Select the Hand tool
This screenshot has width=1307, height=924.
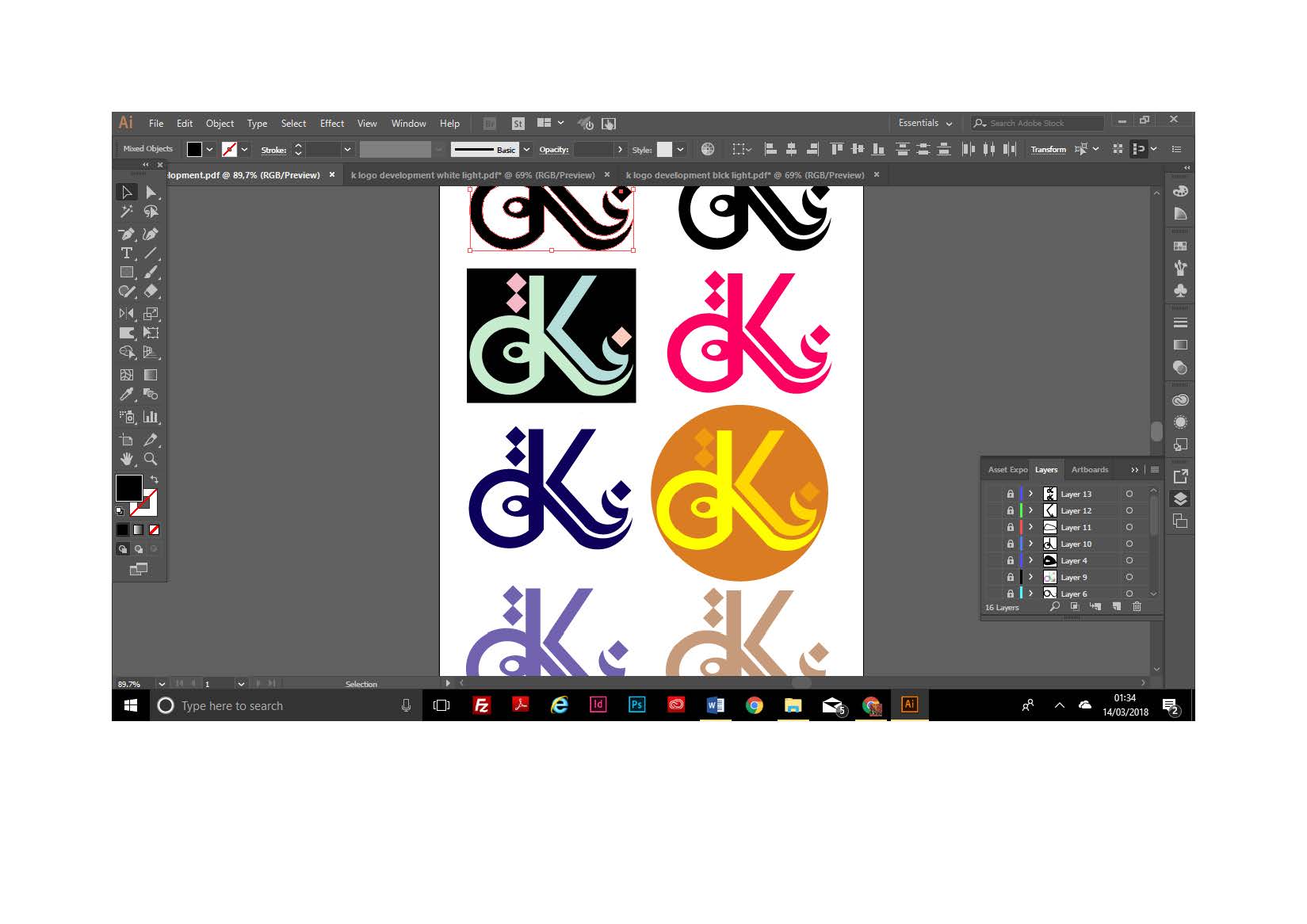(x=127, y=459)
